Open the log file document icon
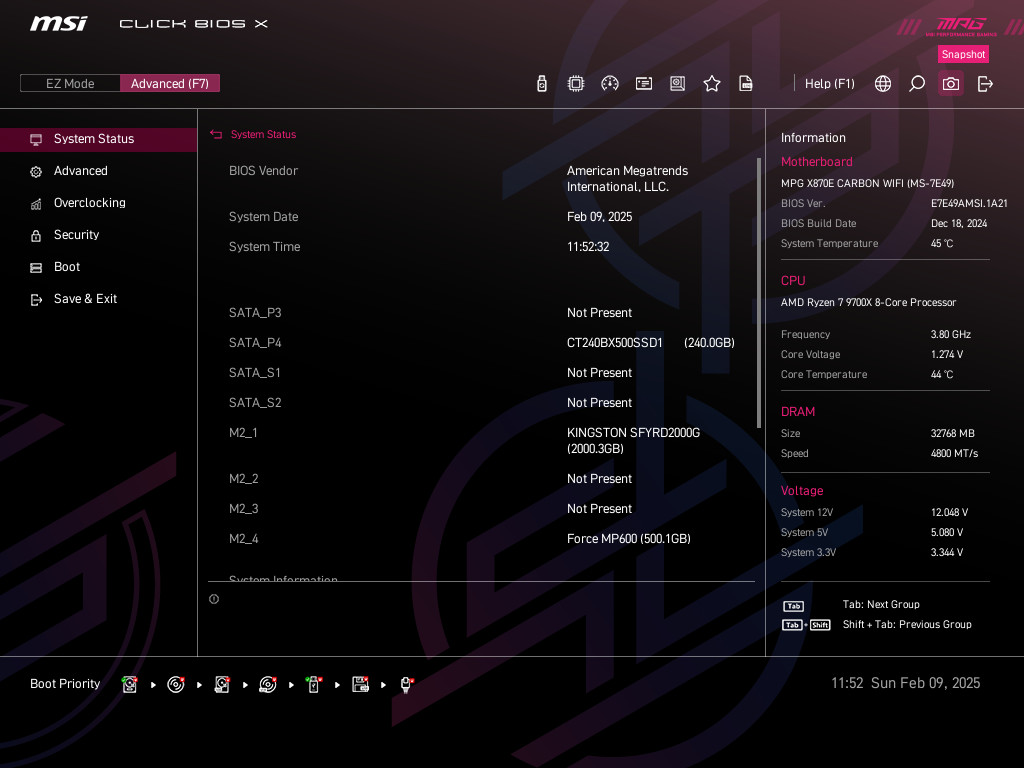Image resolution: width=1024 pixels, height=768 pixels. click(x=746, y=84)
